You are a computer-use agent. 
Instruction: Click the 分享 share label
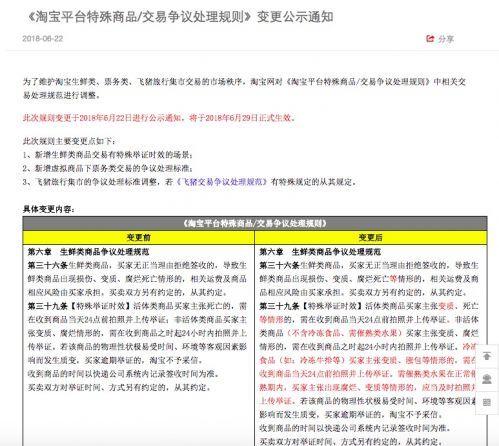pyautogui.click(x=446, y=39)
